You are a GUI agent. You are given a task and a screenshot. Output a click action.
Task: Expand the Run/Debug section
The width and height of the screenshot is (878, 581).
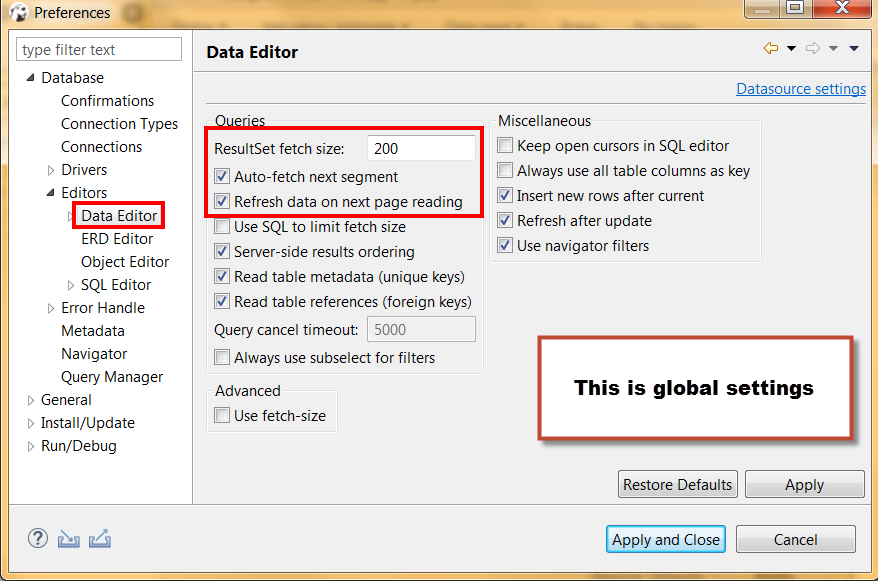[30, 445]
